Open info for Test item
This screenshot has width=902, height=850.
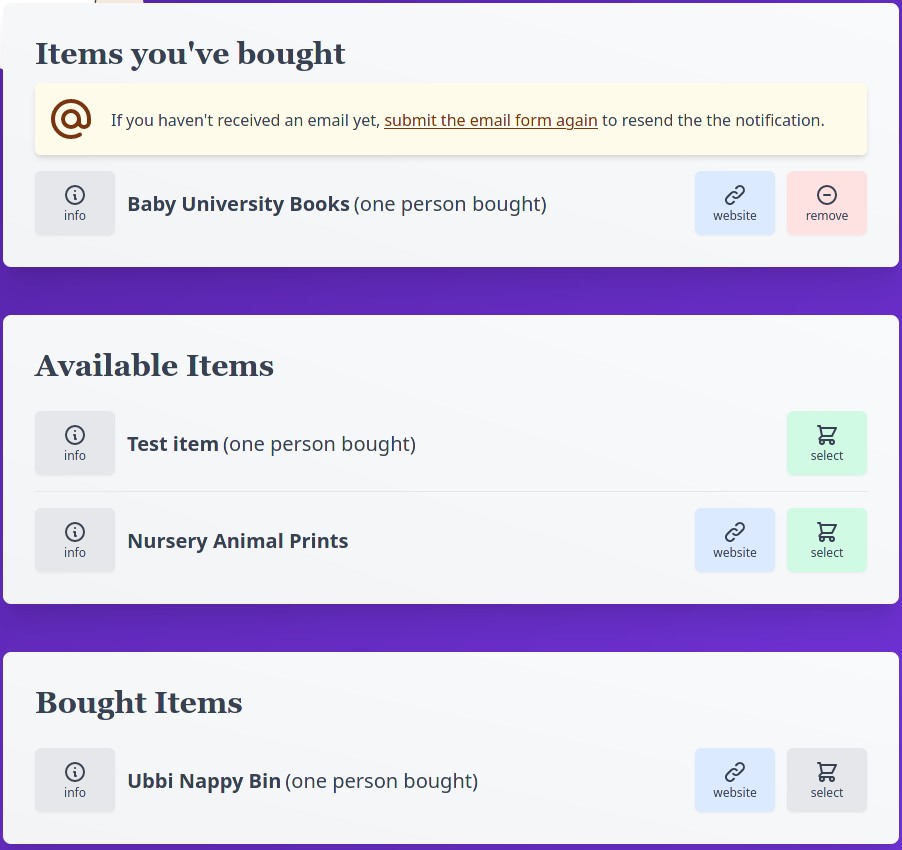click(x=75, y=443)
